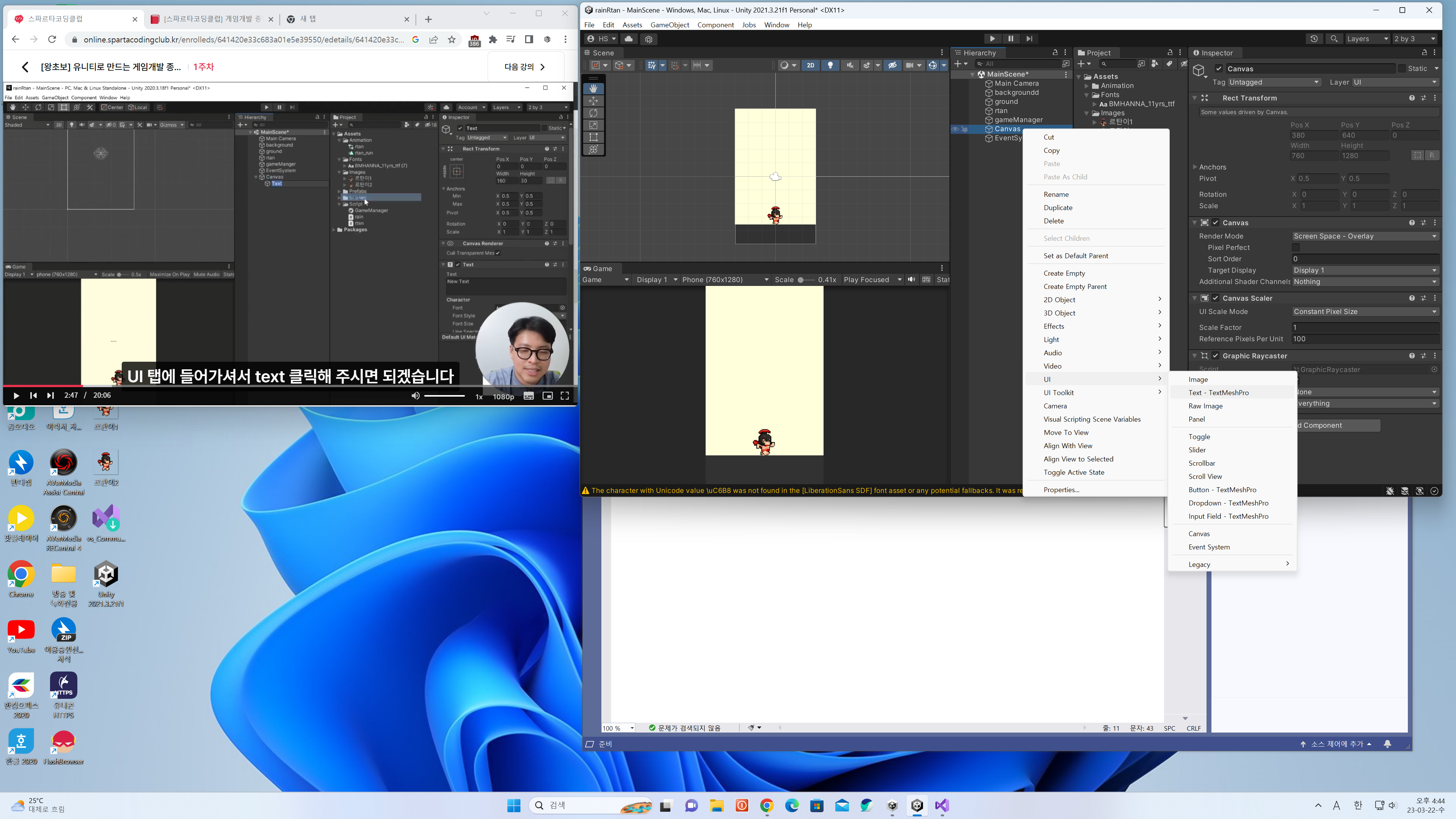
Task: Click the Unity Step button in toolbar
Action: click(1029, 39)
